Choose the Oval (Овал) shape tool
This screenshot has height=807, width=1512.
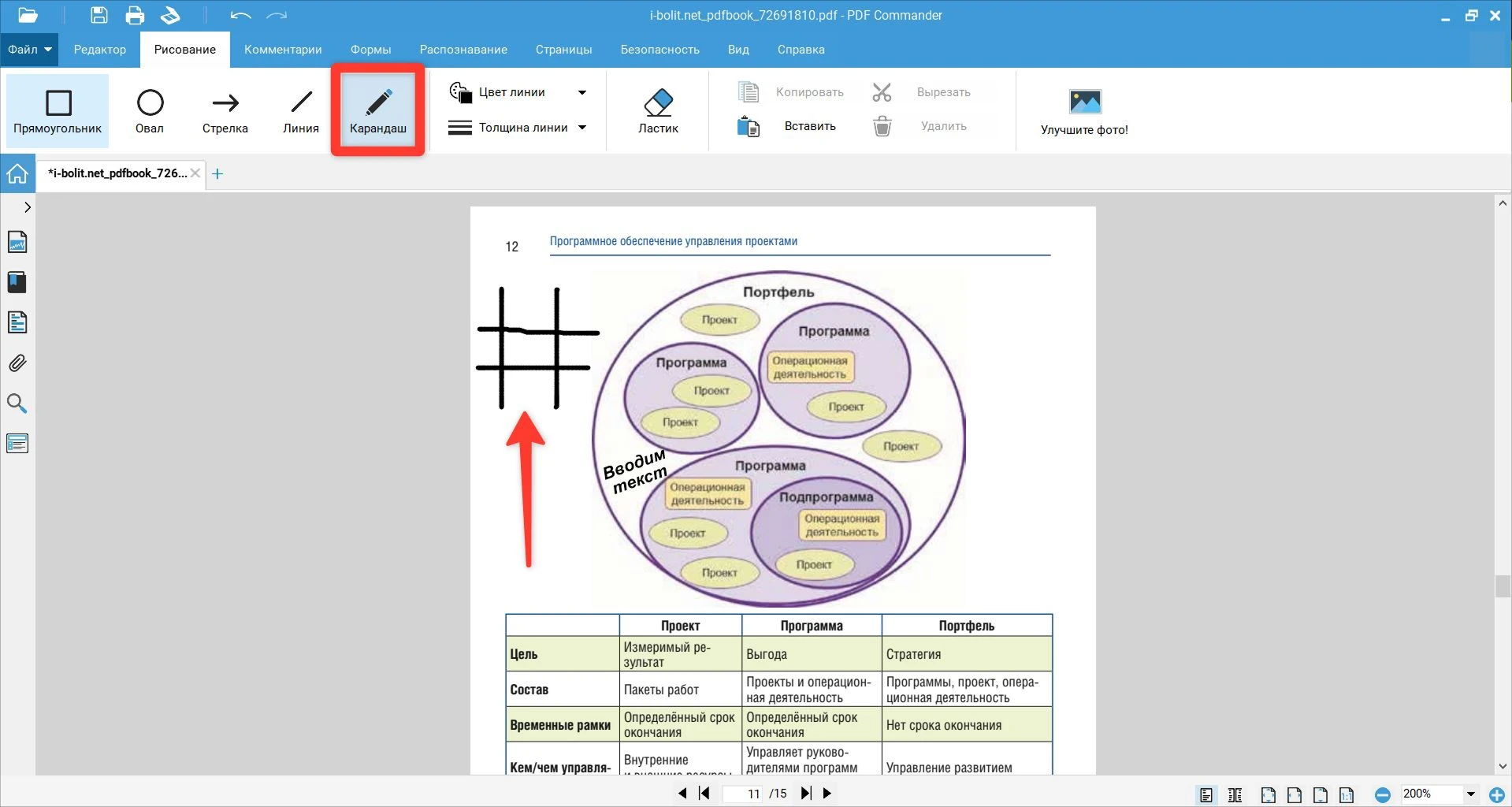tap(150, 111)
